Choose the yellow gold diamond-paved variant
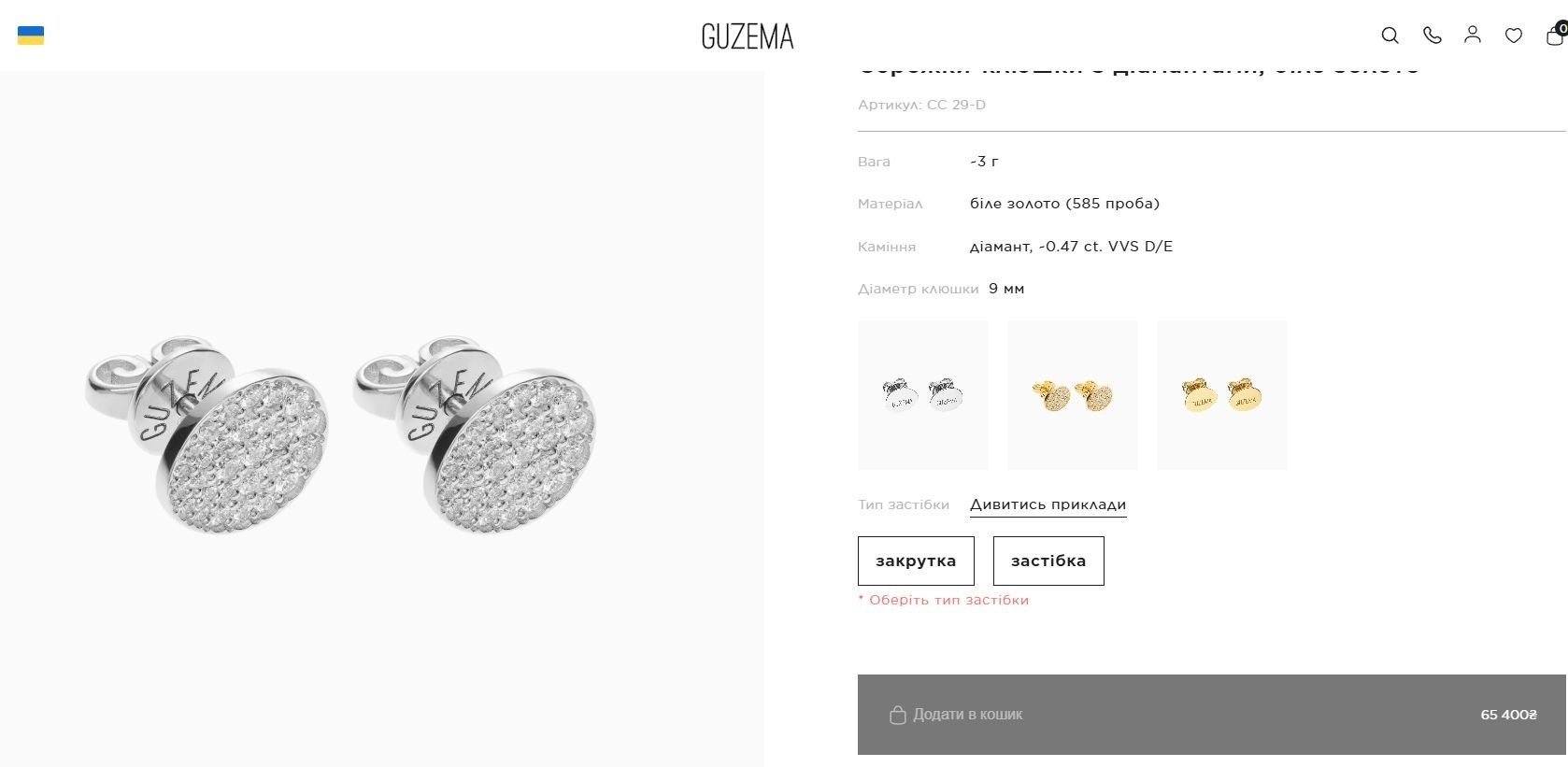The width and height of the screenshot is (1568, 767). coord(1073,395)
